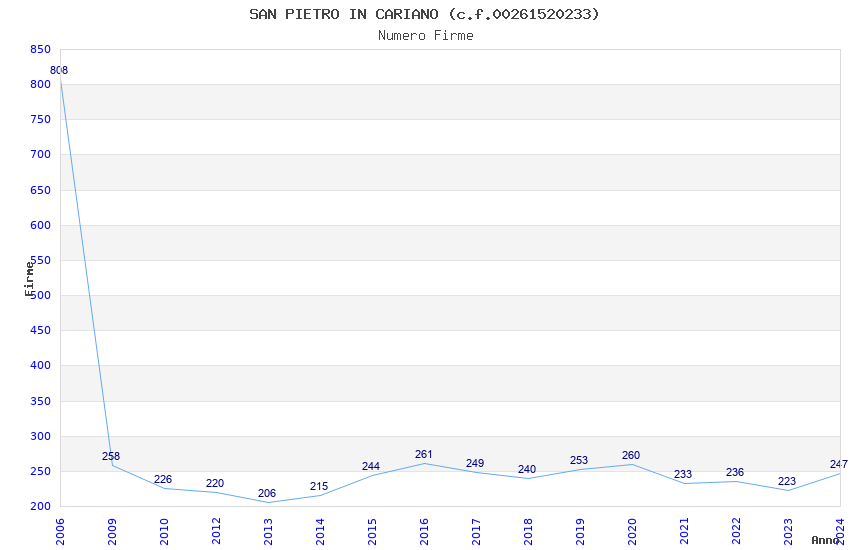Click the y-axis value 650
Image resolution: width=850 pixels, height=550 pixels.
[40, 190]
